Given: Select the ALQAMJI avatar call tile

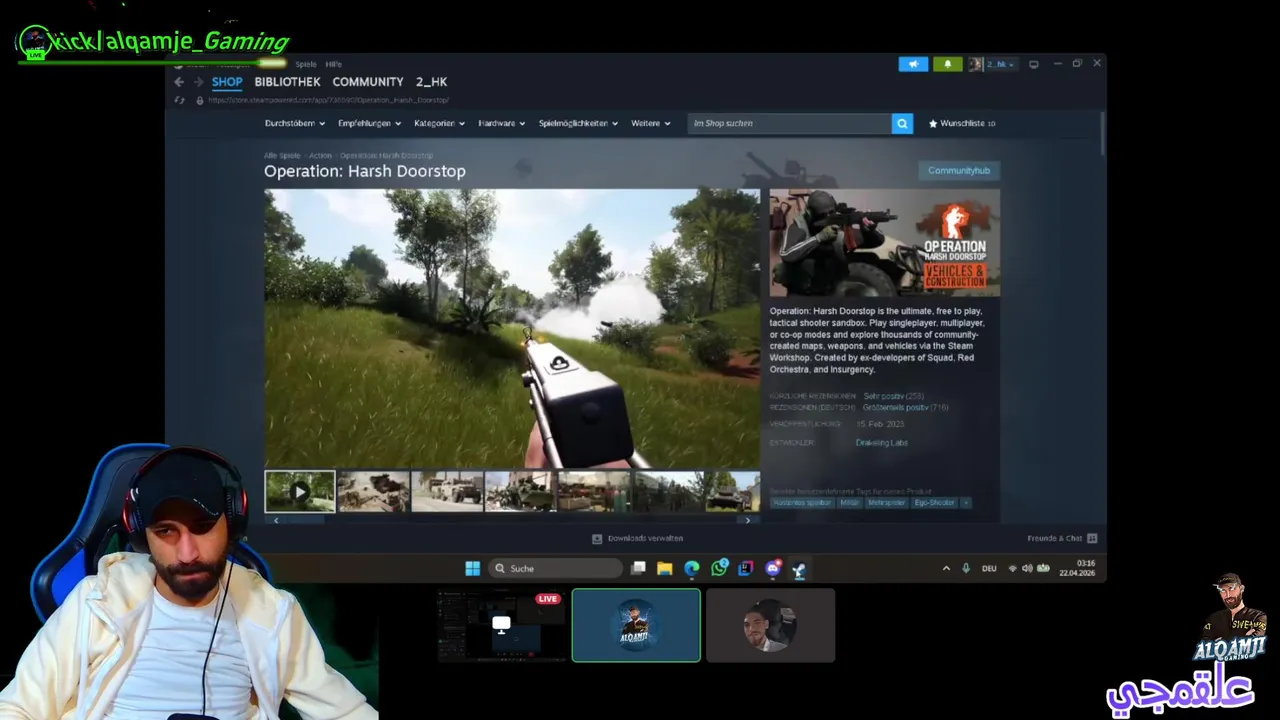Looking at the screenshot, I should [x=636, y=625].
